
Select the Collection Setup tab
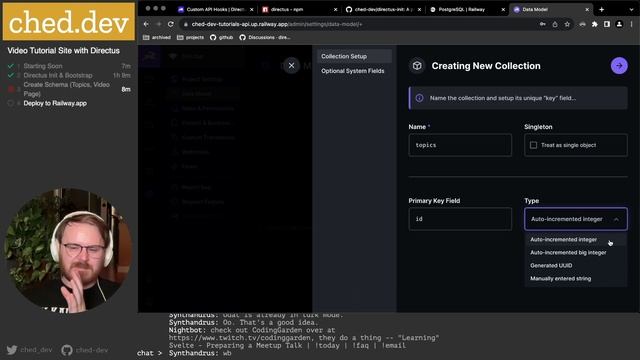354,56
